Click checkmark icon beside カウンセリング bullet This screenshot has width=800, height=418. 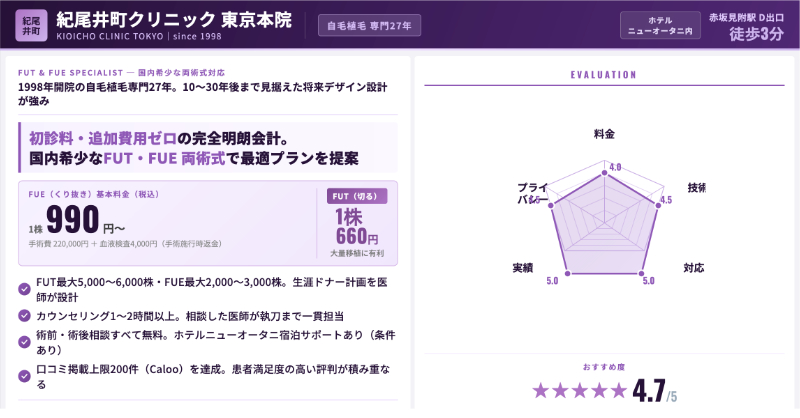coord(25,315)
